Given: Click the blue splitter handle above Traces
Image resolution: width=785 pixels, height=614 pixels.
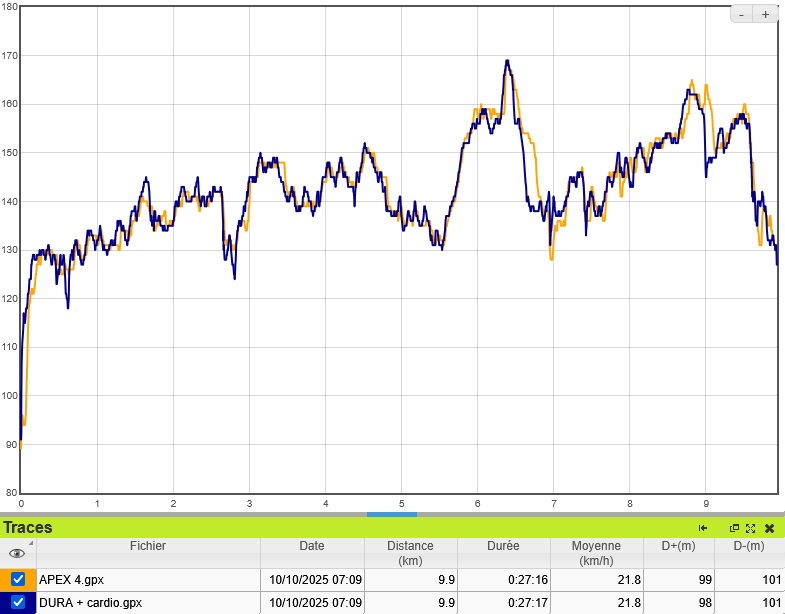Looking at the screenshot, I should click(392, 514).
